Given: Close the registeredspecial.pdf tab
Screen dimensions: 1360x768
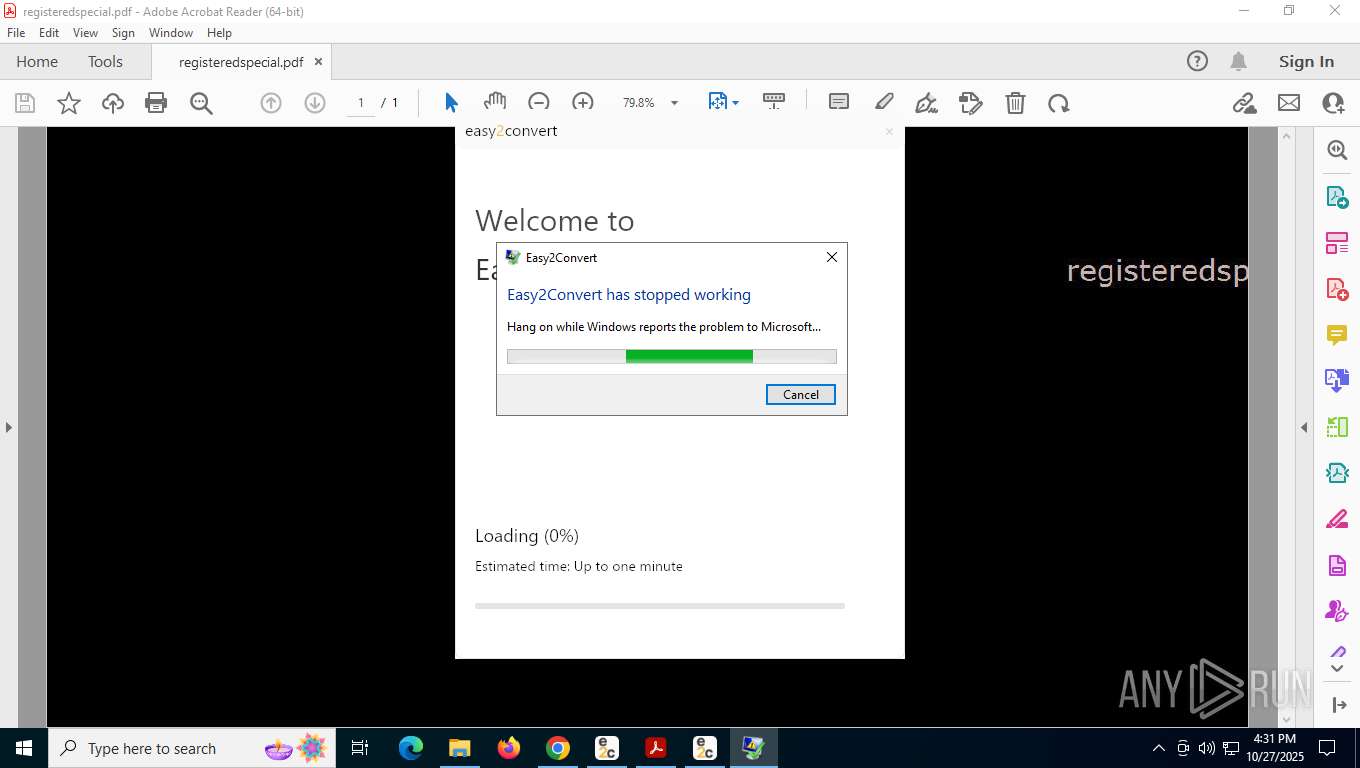Looking at the screenshot, I should pyautogui.click(x=318, y=62).
